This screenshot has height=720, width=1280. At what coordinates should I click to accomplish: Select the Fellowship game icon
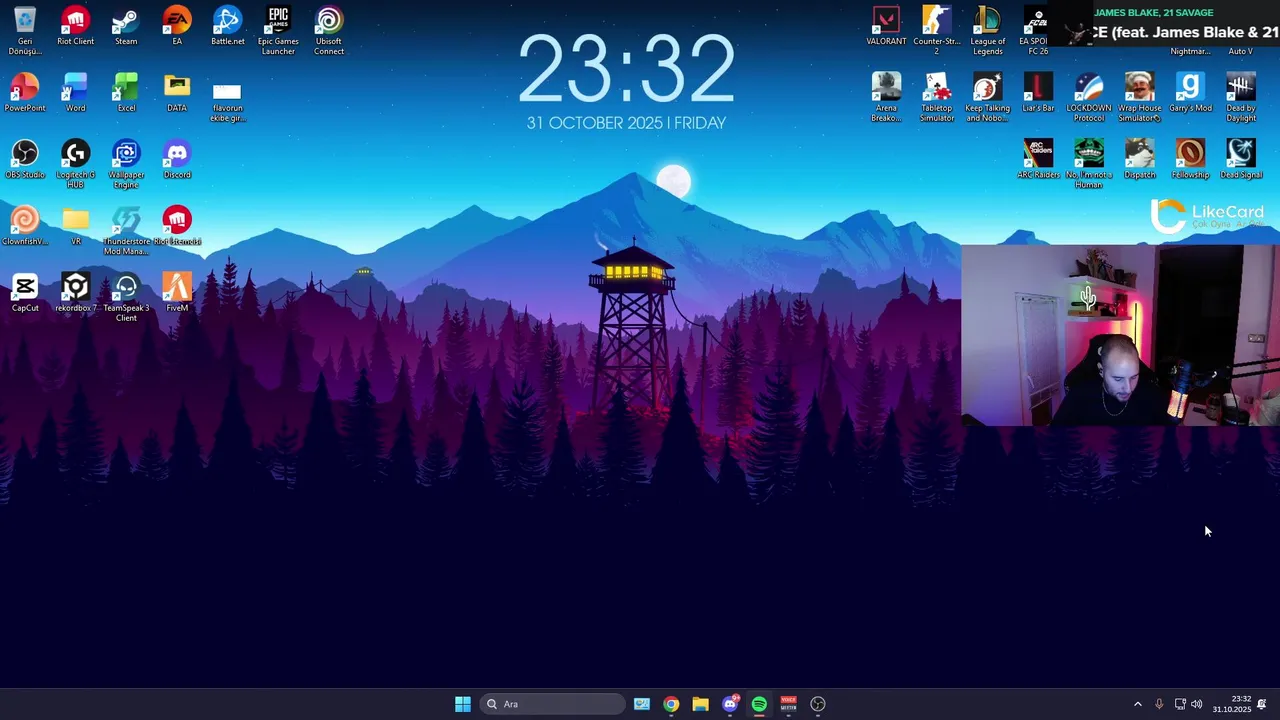(1190, 160)
